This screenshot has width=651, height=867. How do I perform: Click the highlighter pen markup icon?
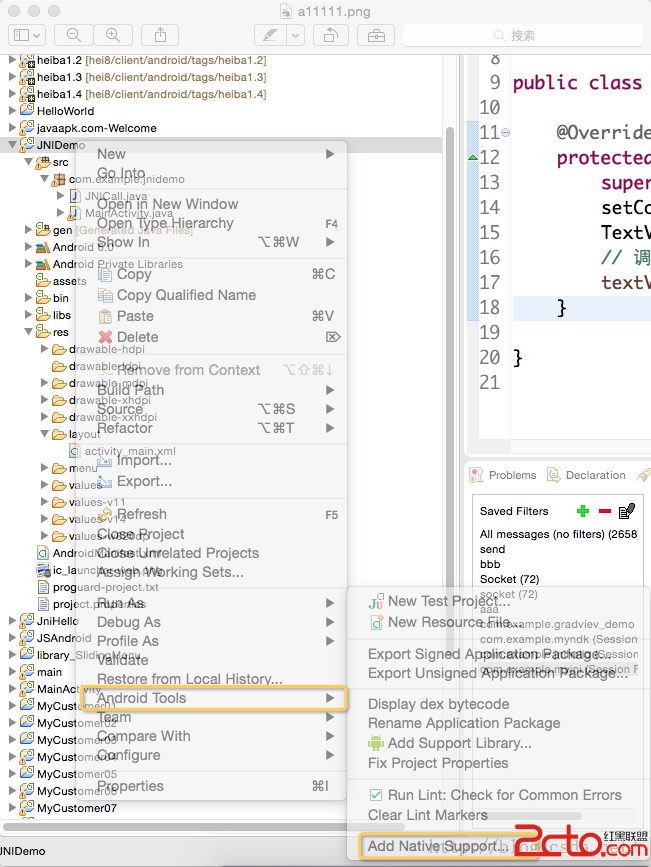tap(268, 35)
